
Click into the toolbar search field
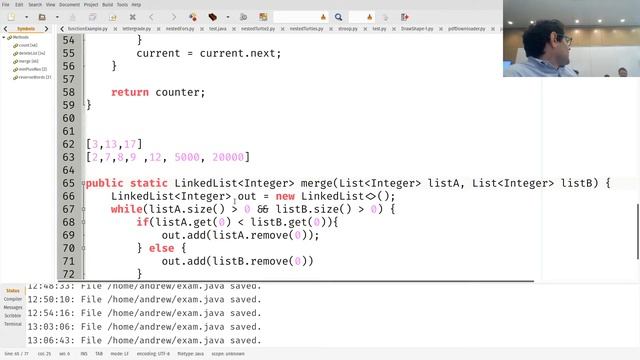coord(297,17)
